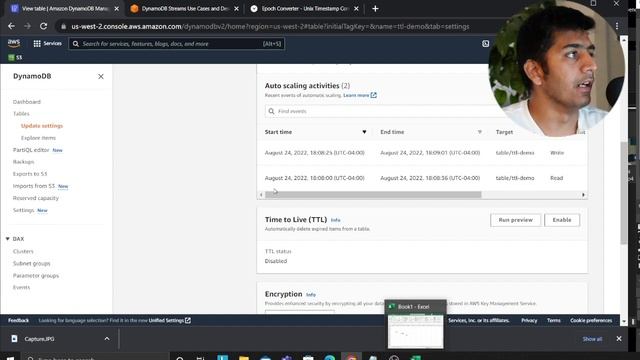
Task: Focus the AWS services search box
Action: pos(177,44)
